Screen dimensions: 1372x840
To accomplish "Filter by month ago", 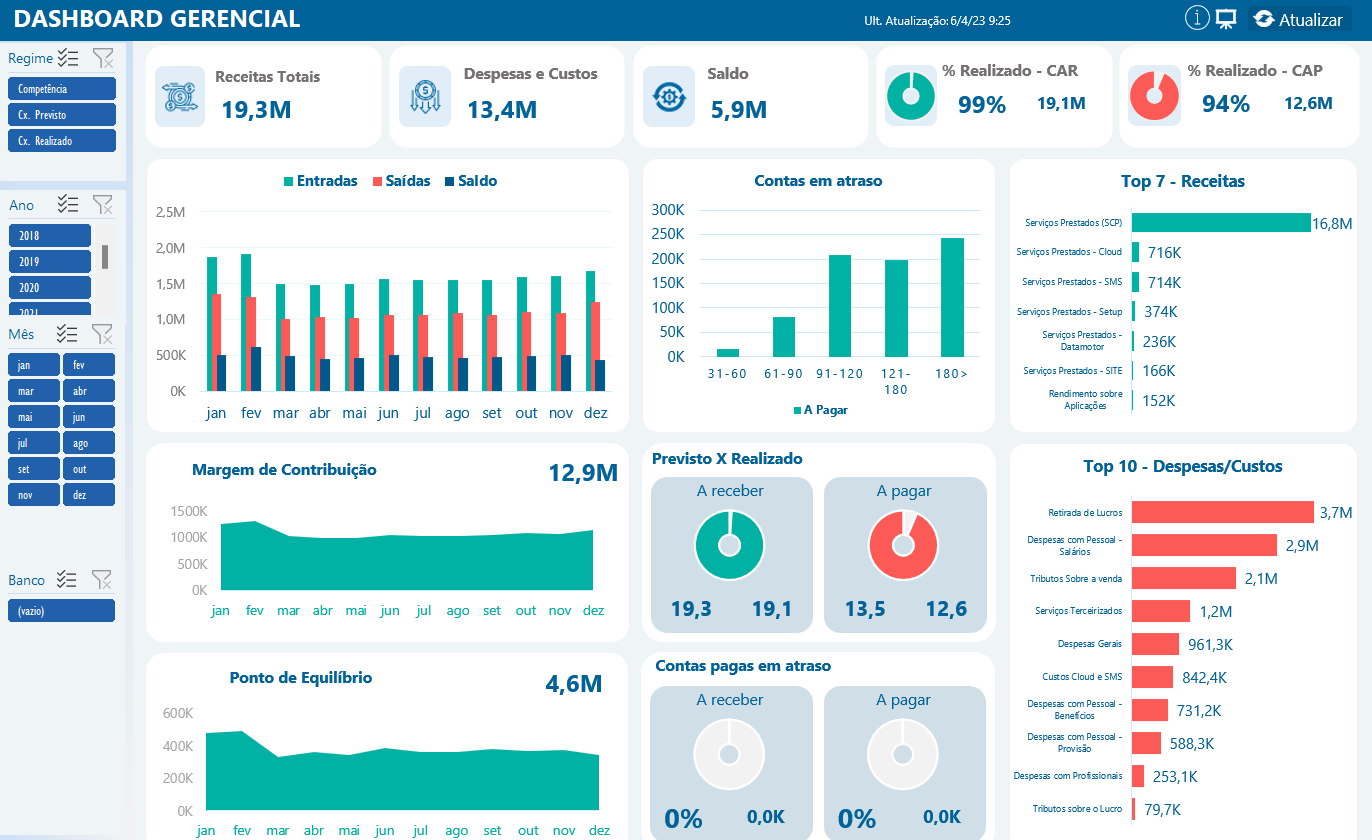I will coord(89,443).
